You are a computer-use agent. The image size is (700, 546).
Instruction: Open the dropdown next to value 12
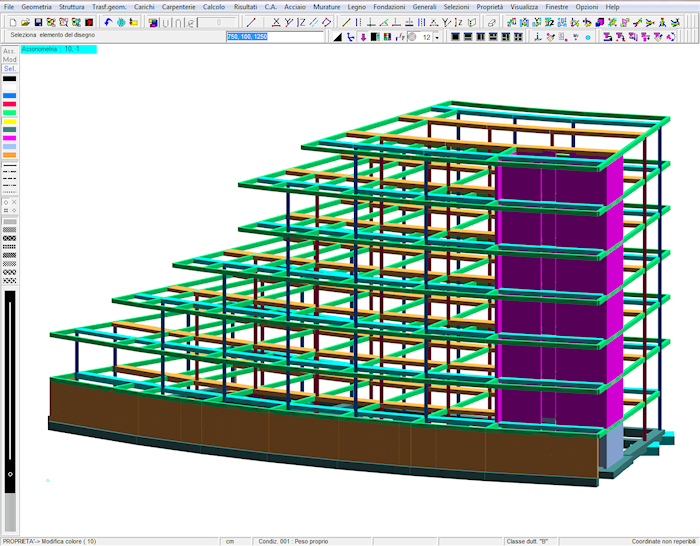(438, 37)
